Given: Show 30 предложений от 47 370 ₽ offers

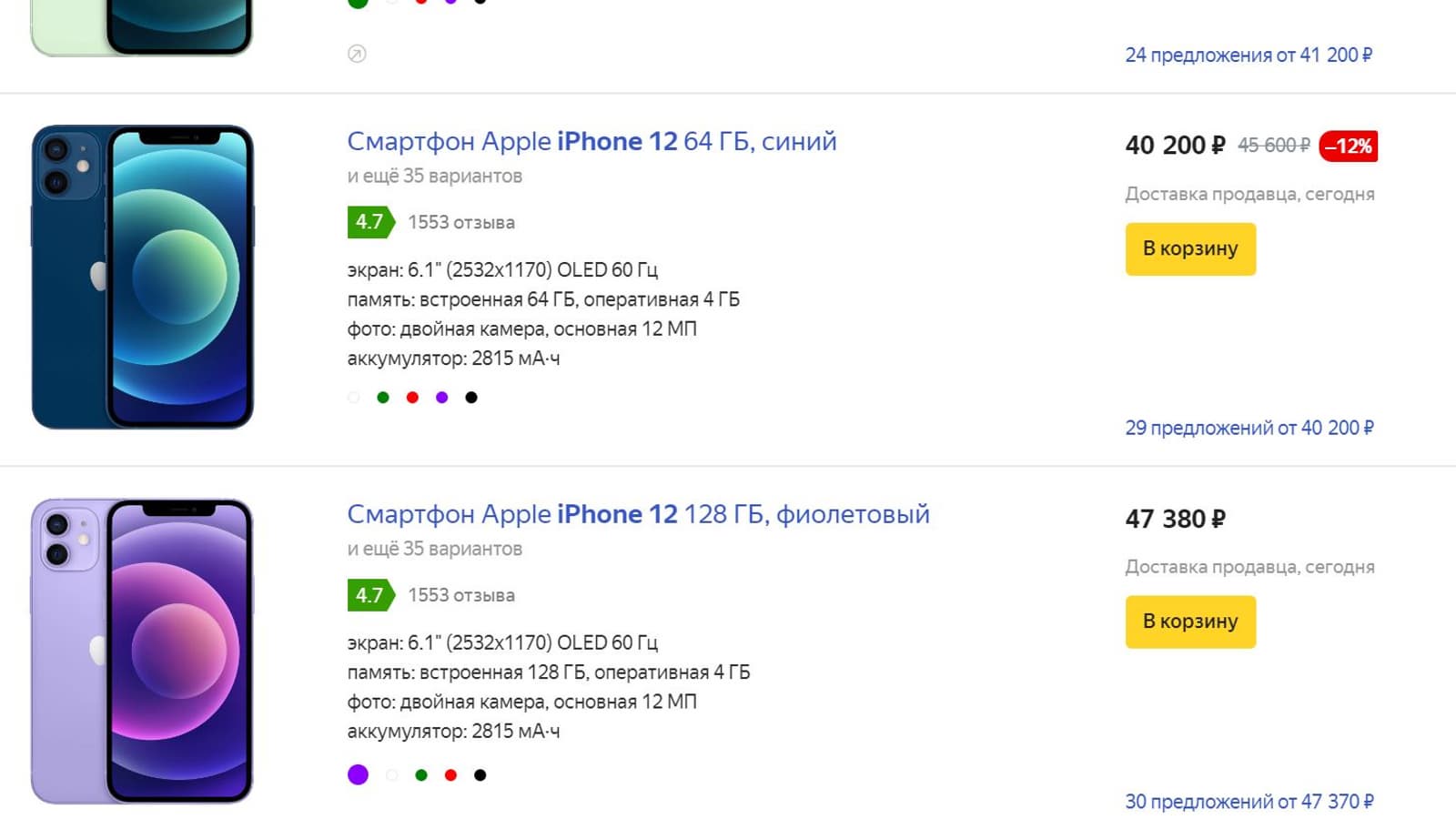Looking at the screenshot, I should coord(1249,802).
